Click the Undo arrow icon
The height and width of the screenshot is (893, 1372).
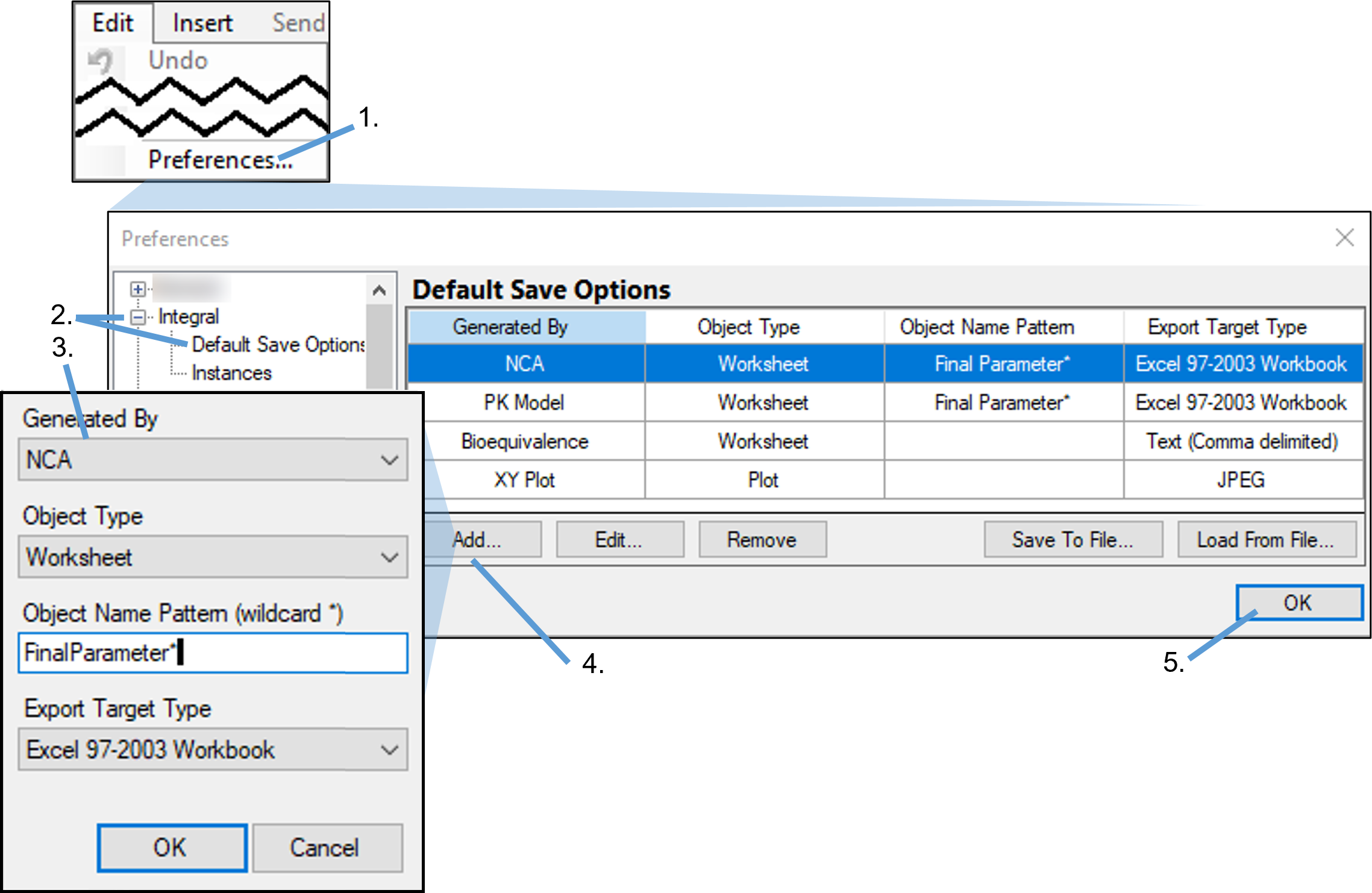[x=100, y=61]
